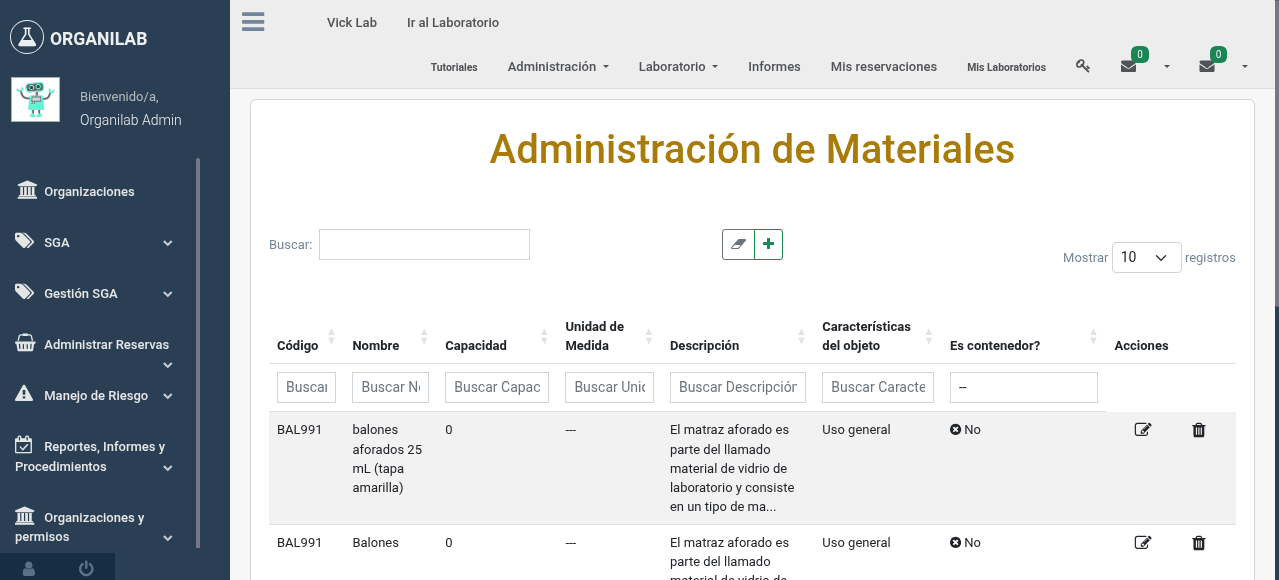This screenshot has height=580, width=1279.
Task: Expand Reportes, Informes y Procedimientos menu
Action: click(95, 456)
